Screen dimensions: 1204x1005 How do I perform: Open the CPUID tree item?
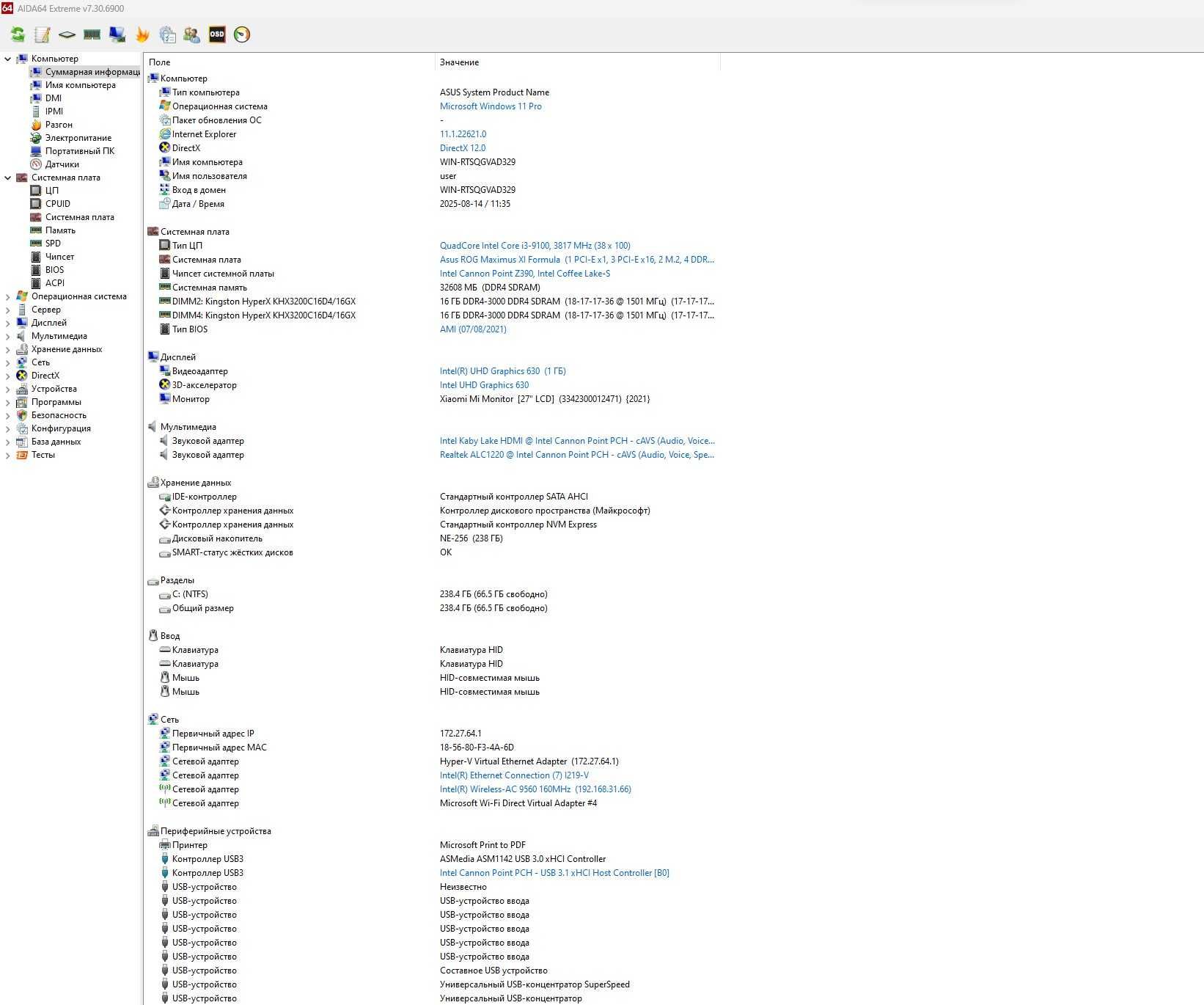[x=58, y=204]
